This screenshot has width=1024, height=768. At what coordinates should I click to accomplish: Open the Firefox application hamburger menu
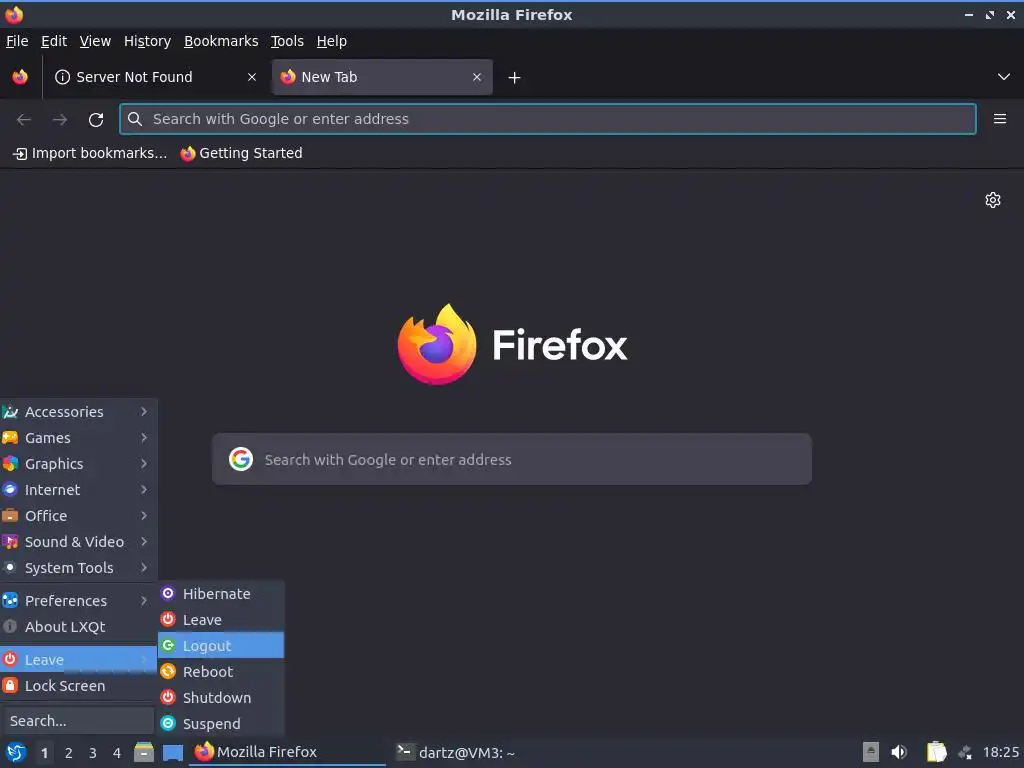(999, 119)
